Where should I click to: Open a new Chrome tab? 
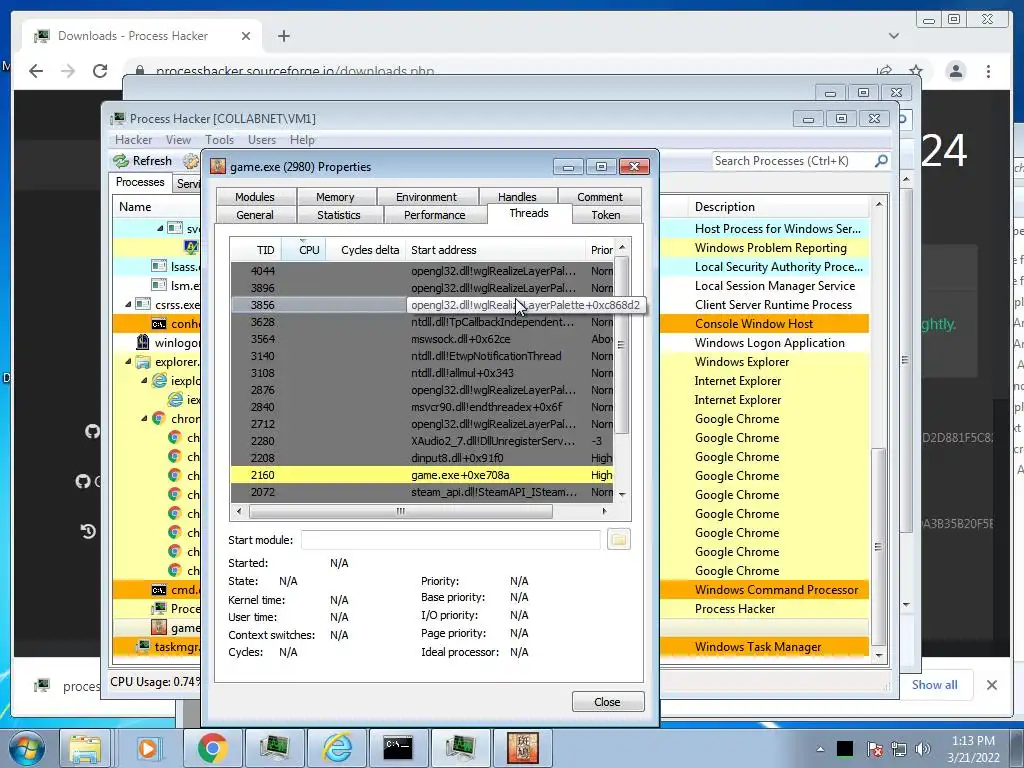[x=283, y=36]
